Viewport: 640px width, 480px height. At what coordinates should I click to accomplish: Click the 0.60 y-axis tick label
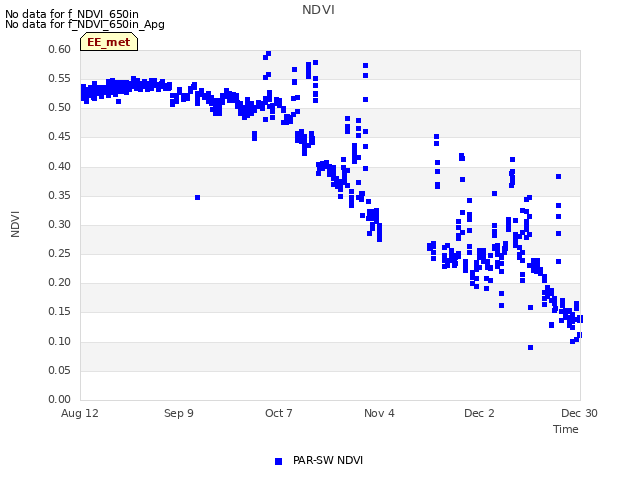tap(60, 49)
